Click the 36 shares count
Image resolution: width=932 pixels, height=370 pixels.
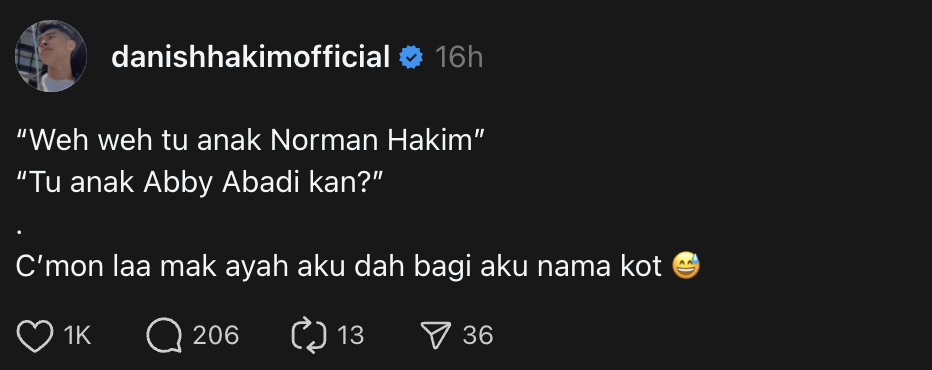click(x=478, y=335)
